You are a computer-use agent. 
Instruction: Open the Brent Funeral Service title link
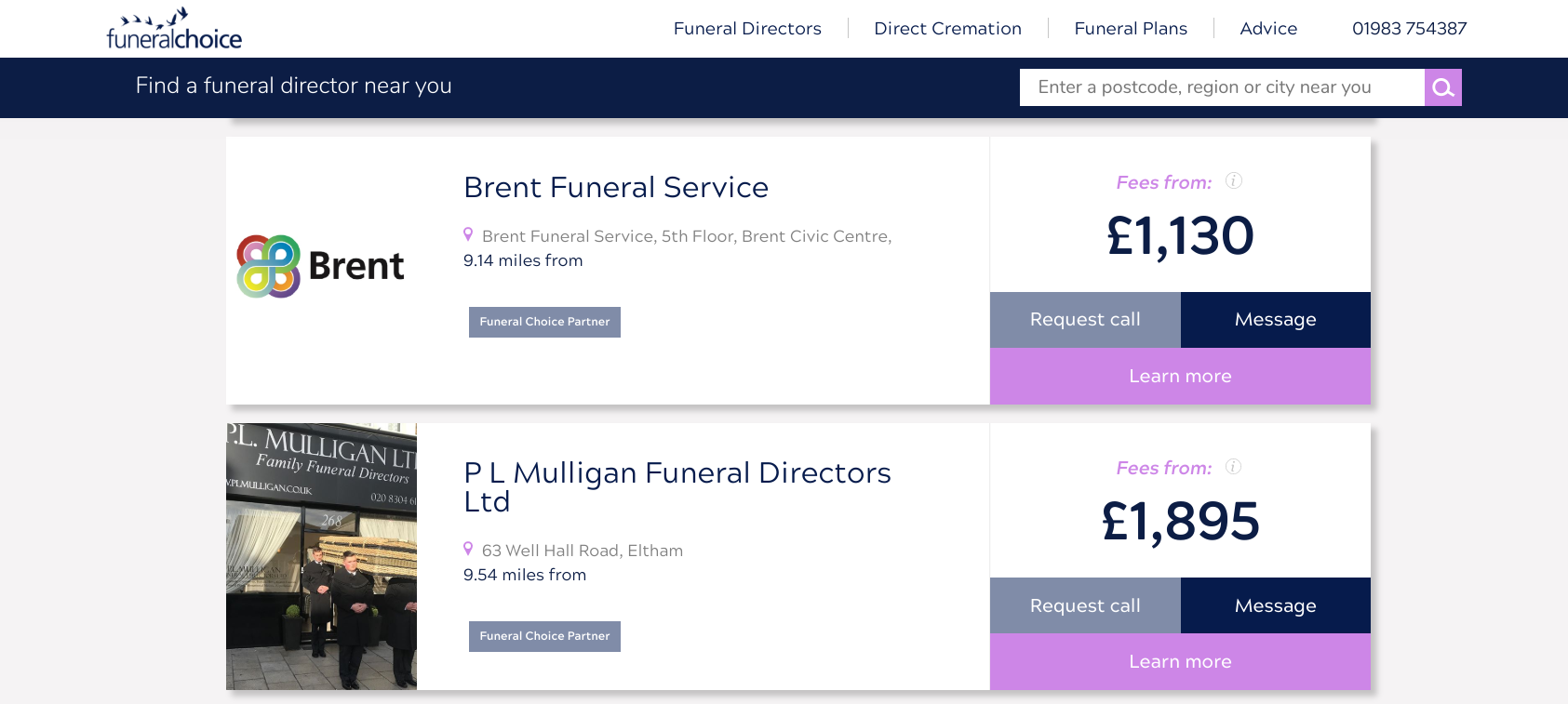(616, 188)
